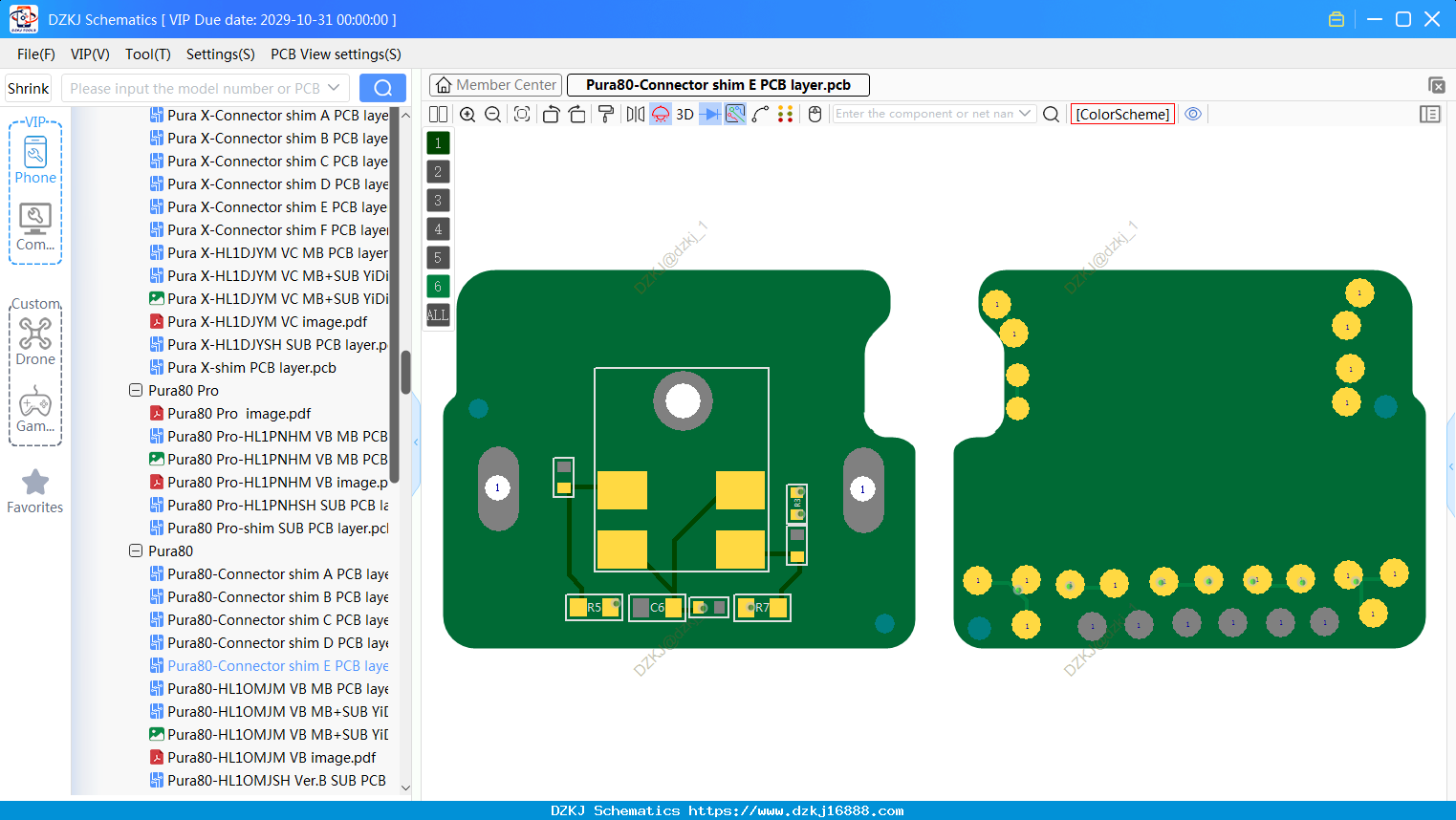Open the ColorScheme settings

pos(1122,114)
